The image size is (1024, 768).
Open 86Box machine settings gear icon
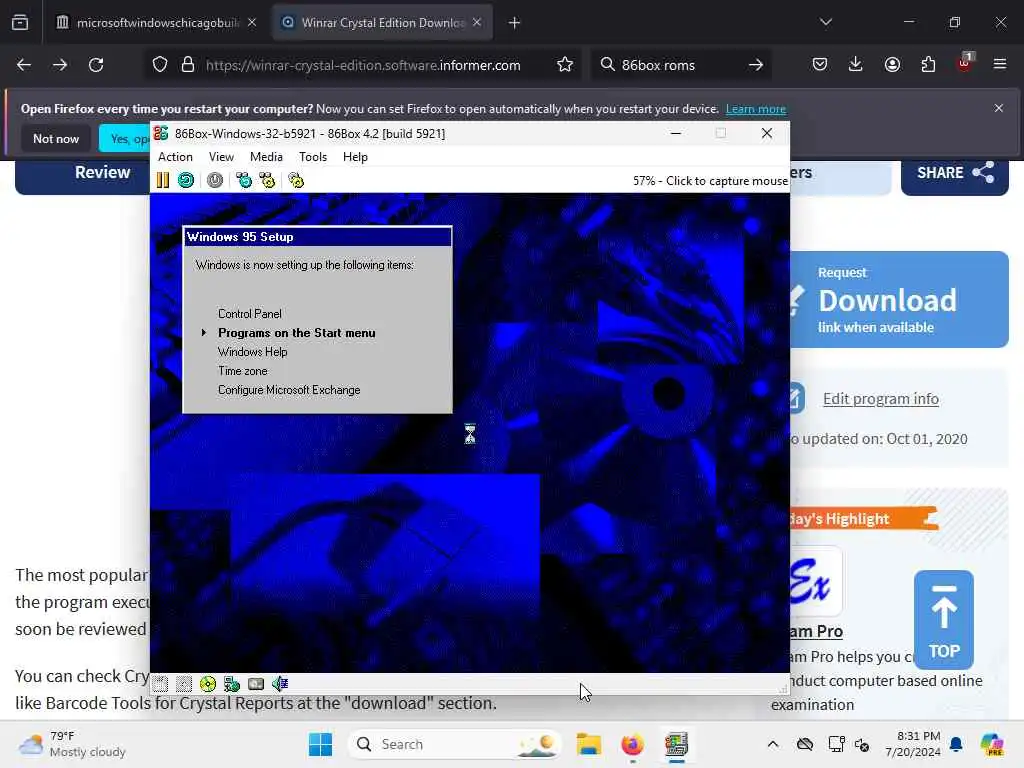(296, 180)
